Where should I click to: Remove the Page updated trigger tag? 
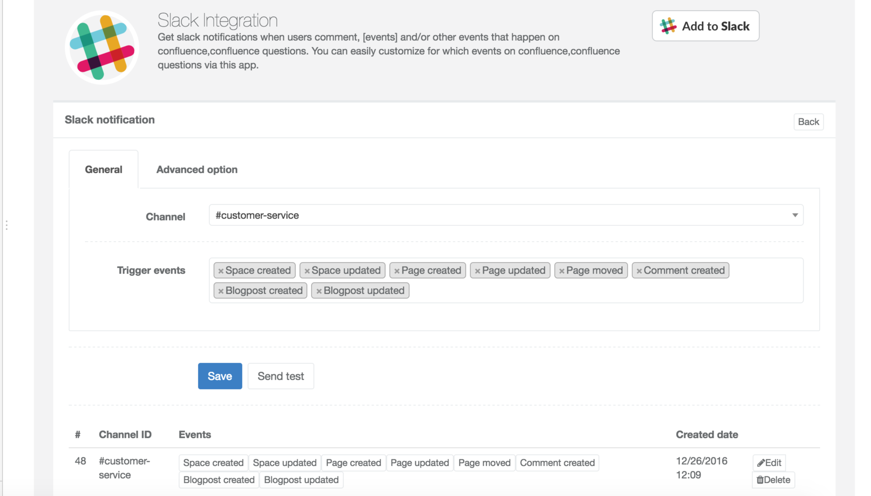click(x=478, y=271)
